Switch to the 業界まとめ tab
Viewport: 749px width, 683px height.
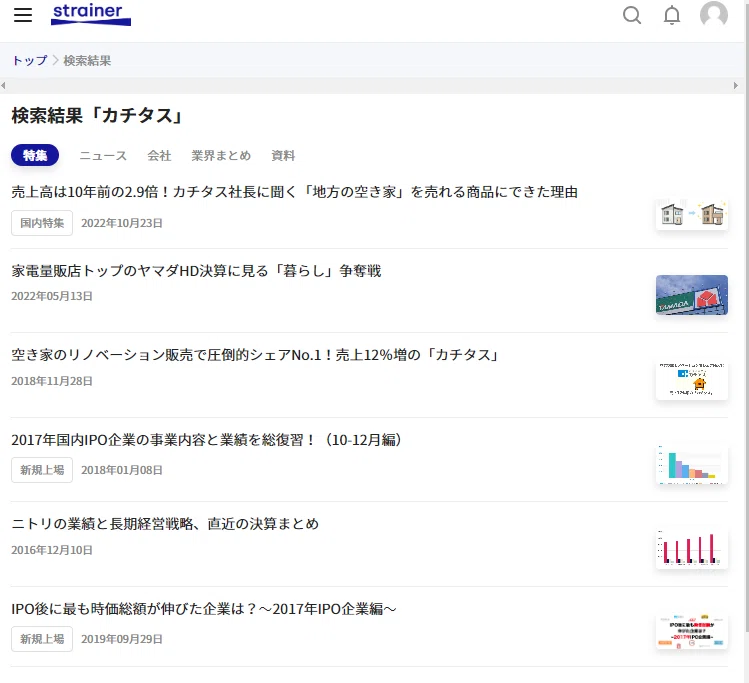point(221,156)
